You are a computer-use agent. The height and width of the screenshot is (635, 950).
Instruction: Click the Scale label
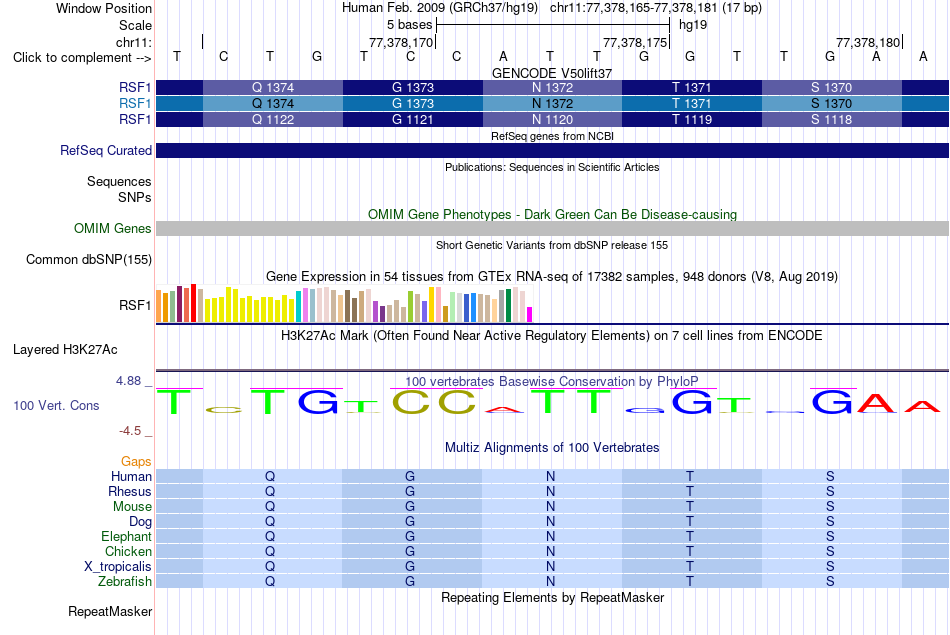136,25
